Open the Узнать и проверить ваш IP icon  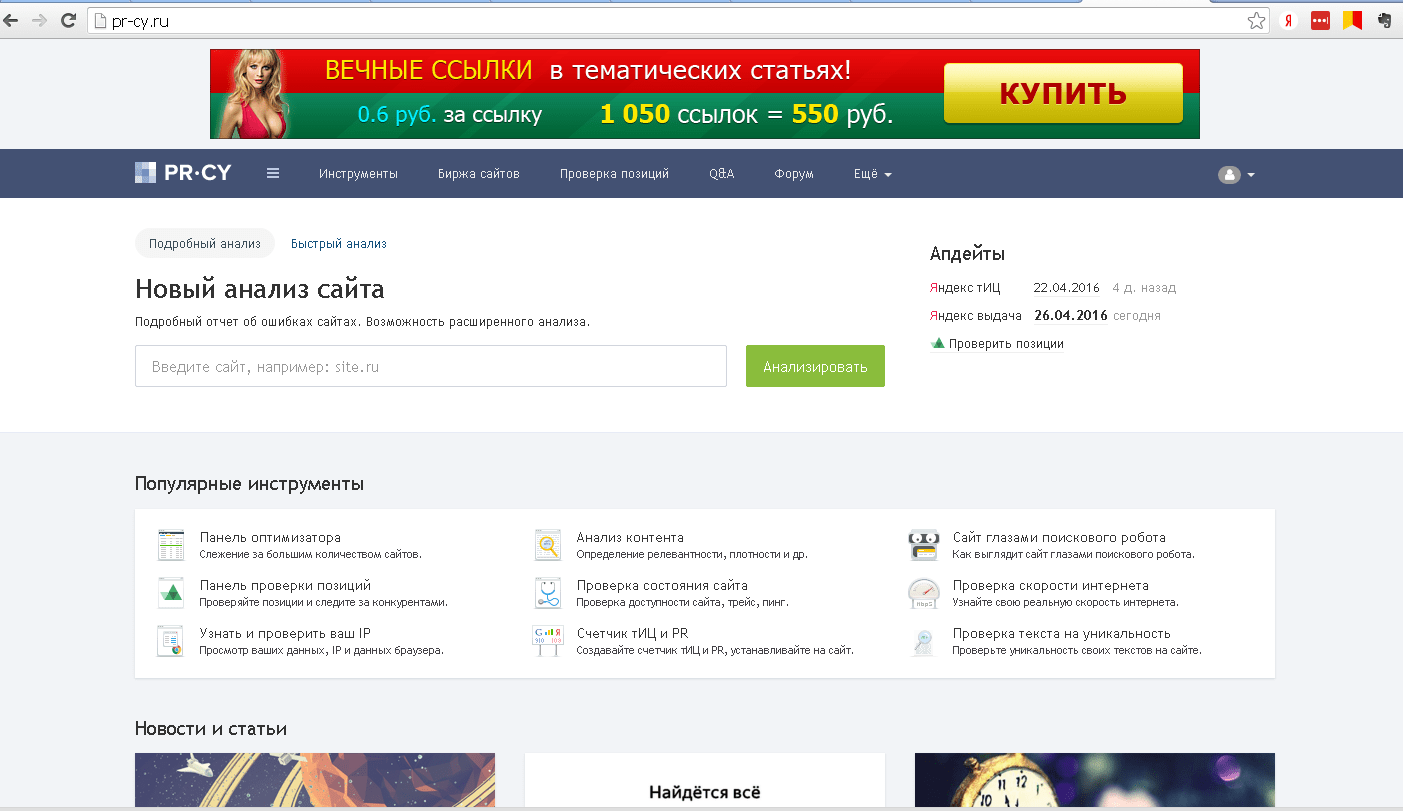tap(170, 641)
